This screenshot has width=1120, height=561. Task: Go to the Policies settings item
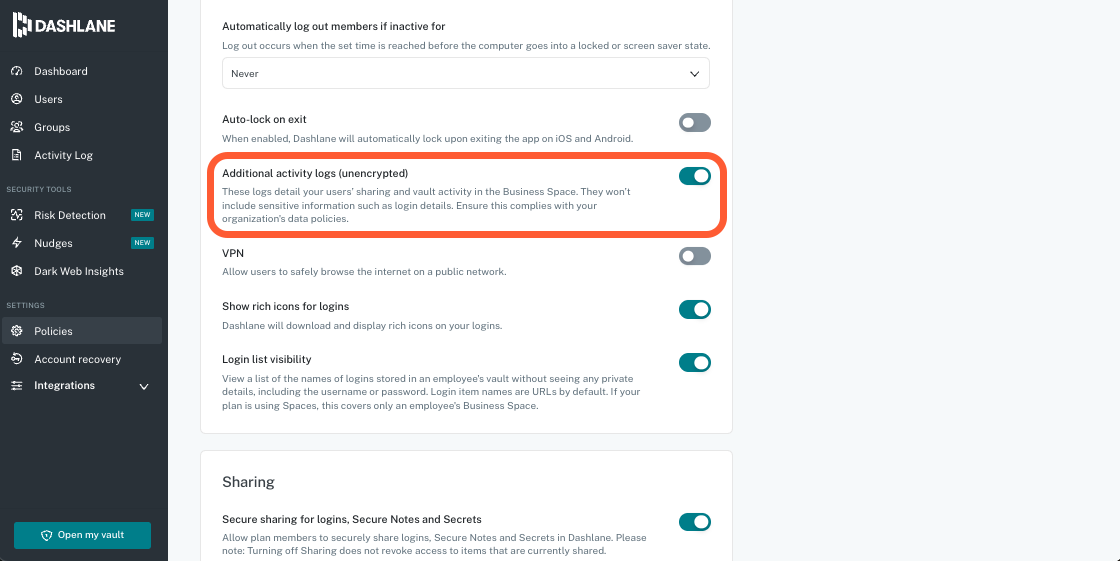(x=82, y=331)
